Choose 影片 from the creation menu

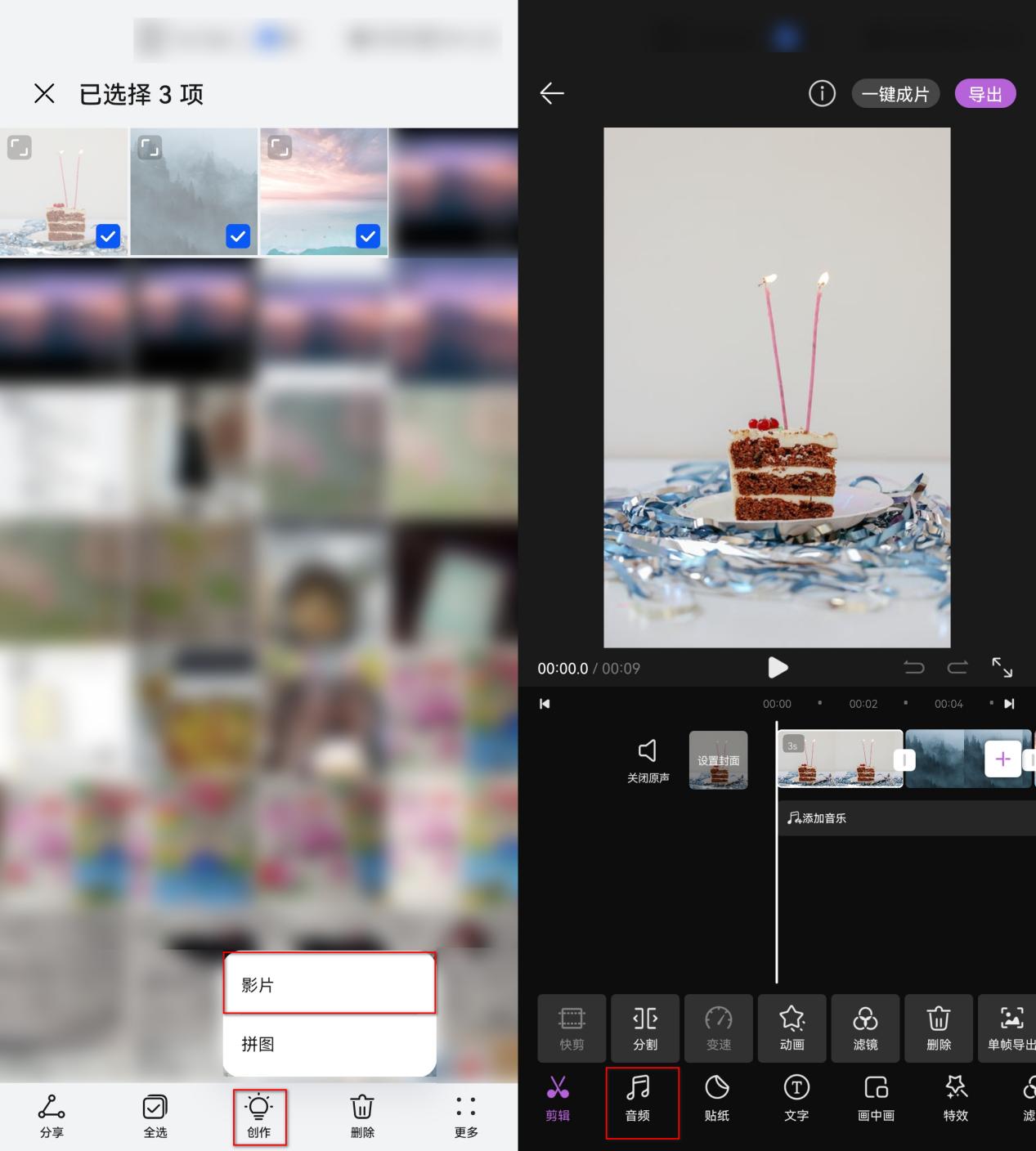329,984
